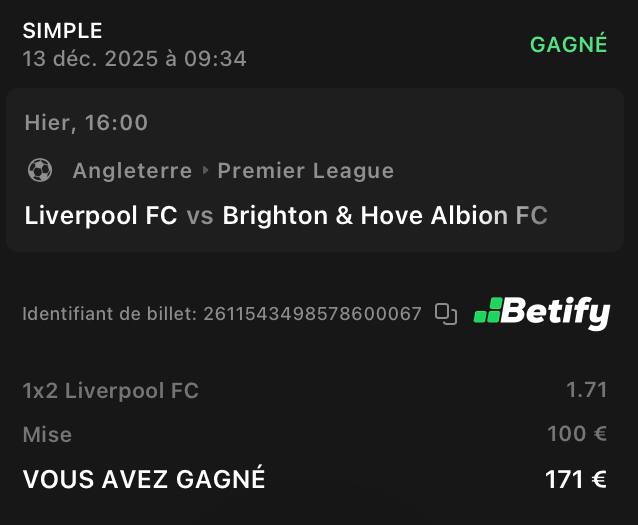
Task: Open the Angleterre country link
Action: click(132, 171)
